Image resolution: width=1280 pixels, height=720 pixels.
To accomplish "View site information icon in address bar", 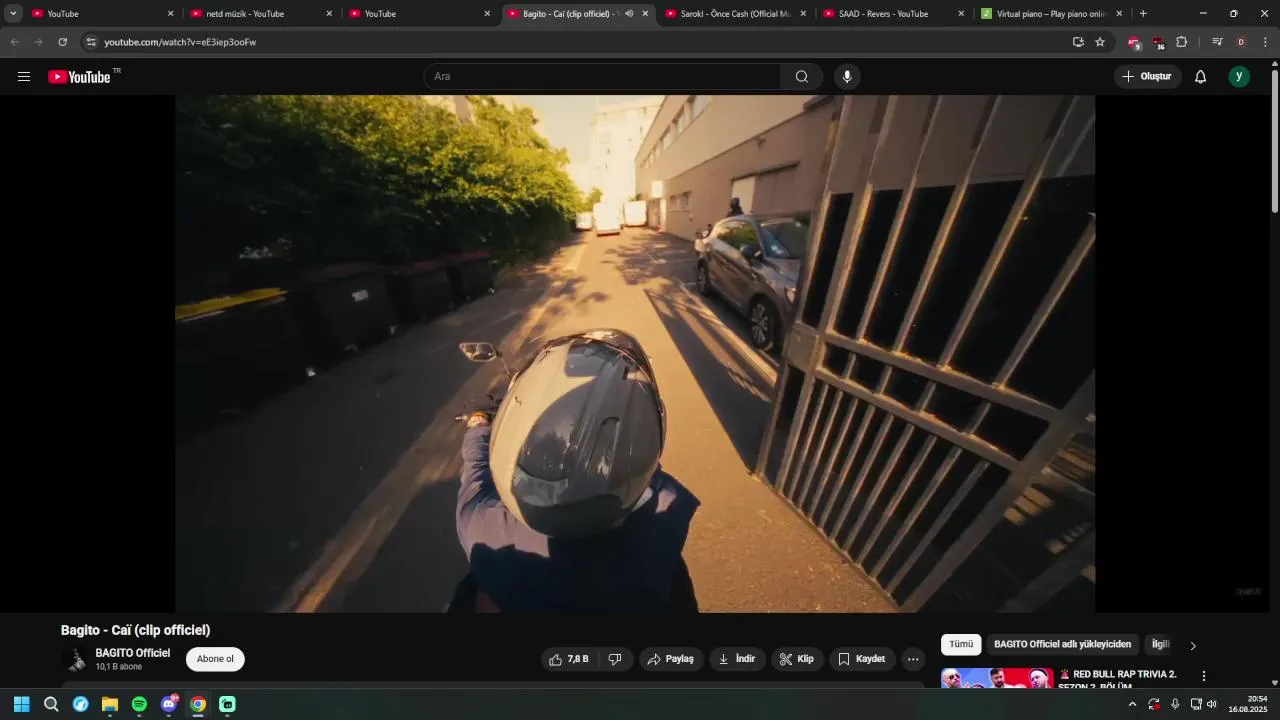I will tap(91, 42).
